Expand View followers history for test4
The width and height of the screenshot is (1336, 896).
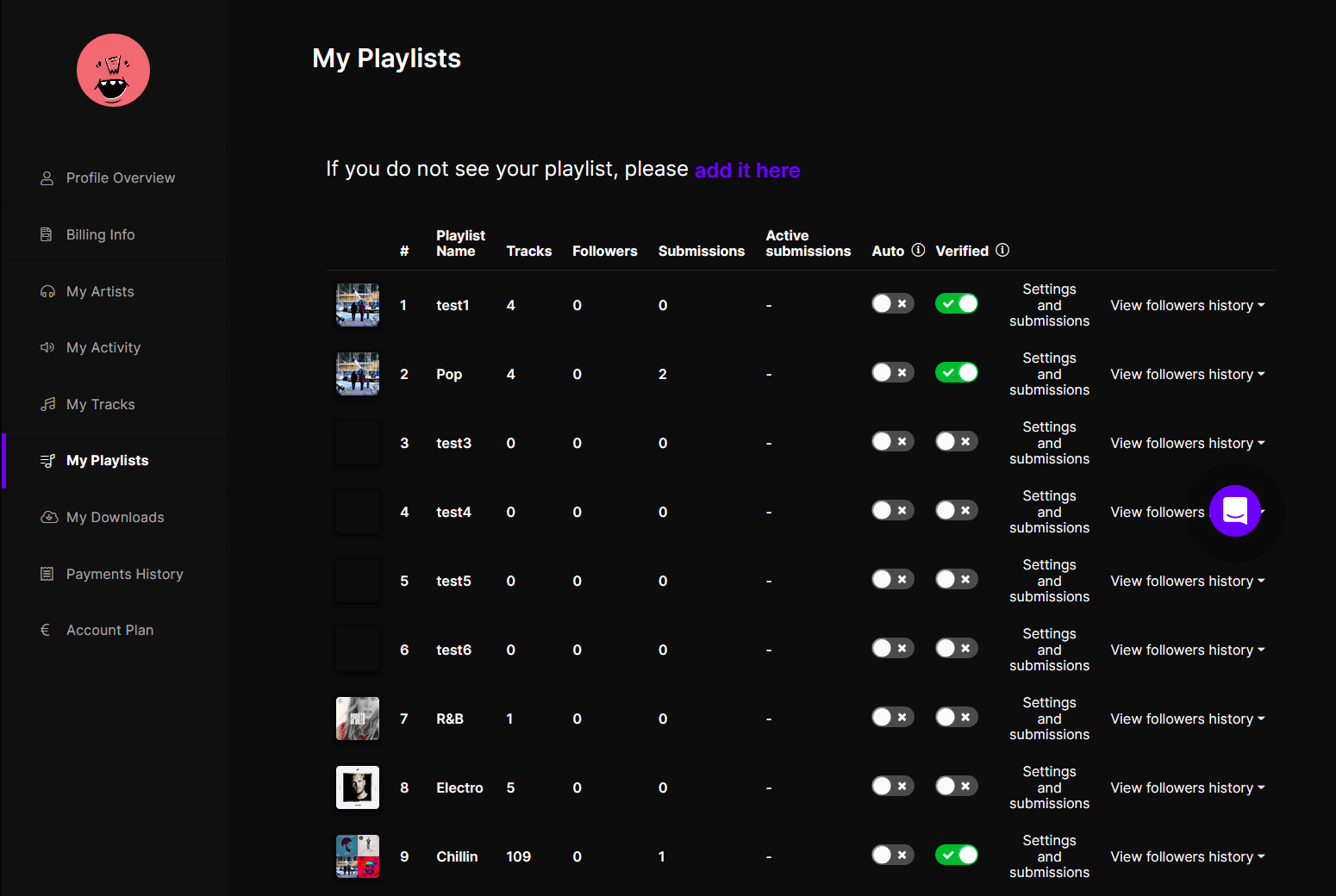(1158, 512)
